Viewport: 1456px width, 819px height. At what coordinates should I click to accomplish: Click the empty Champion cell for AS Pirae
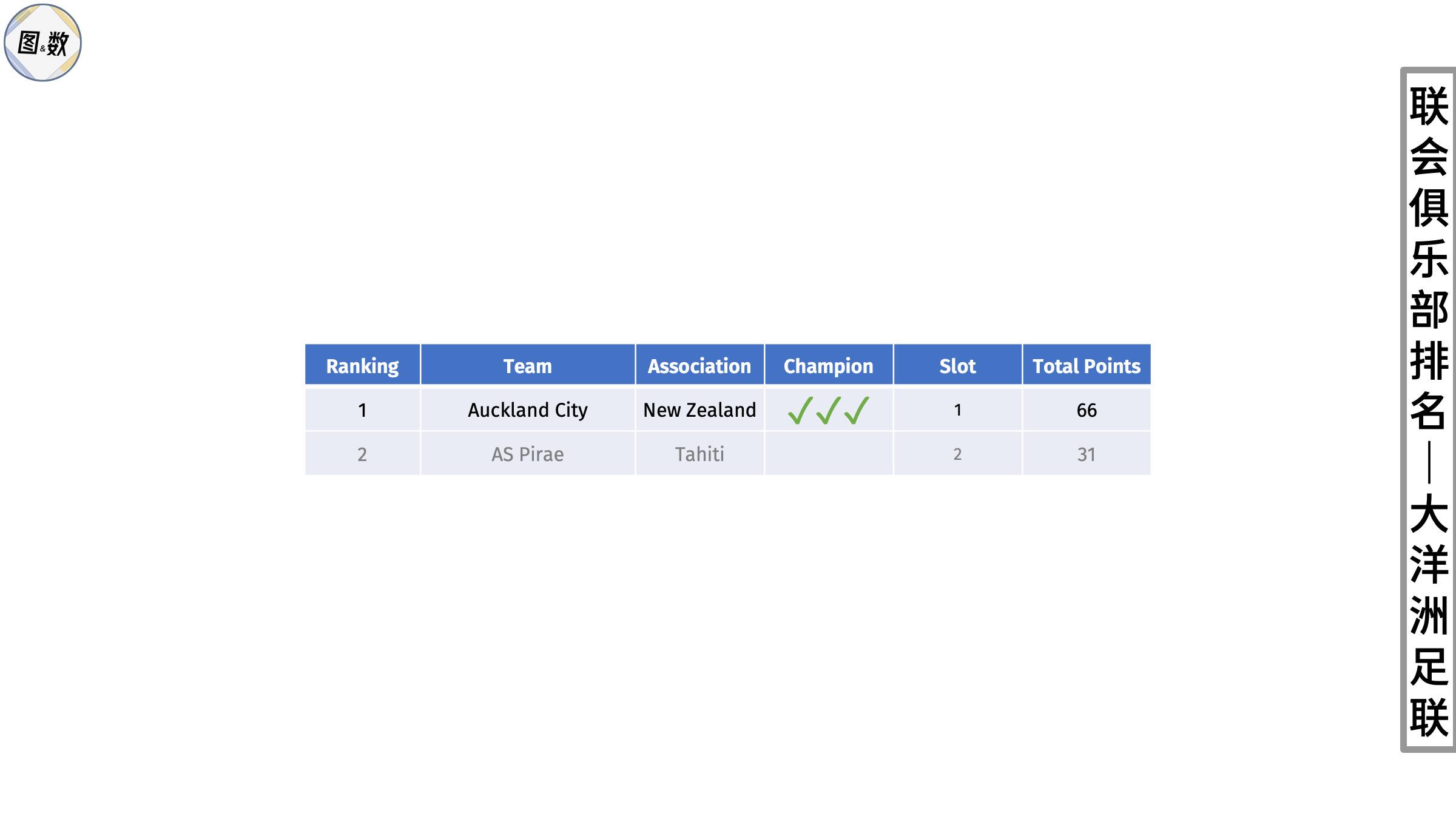829,454
